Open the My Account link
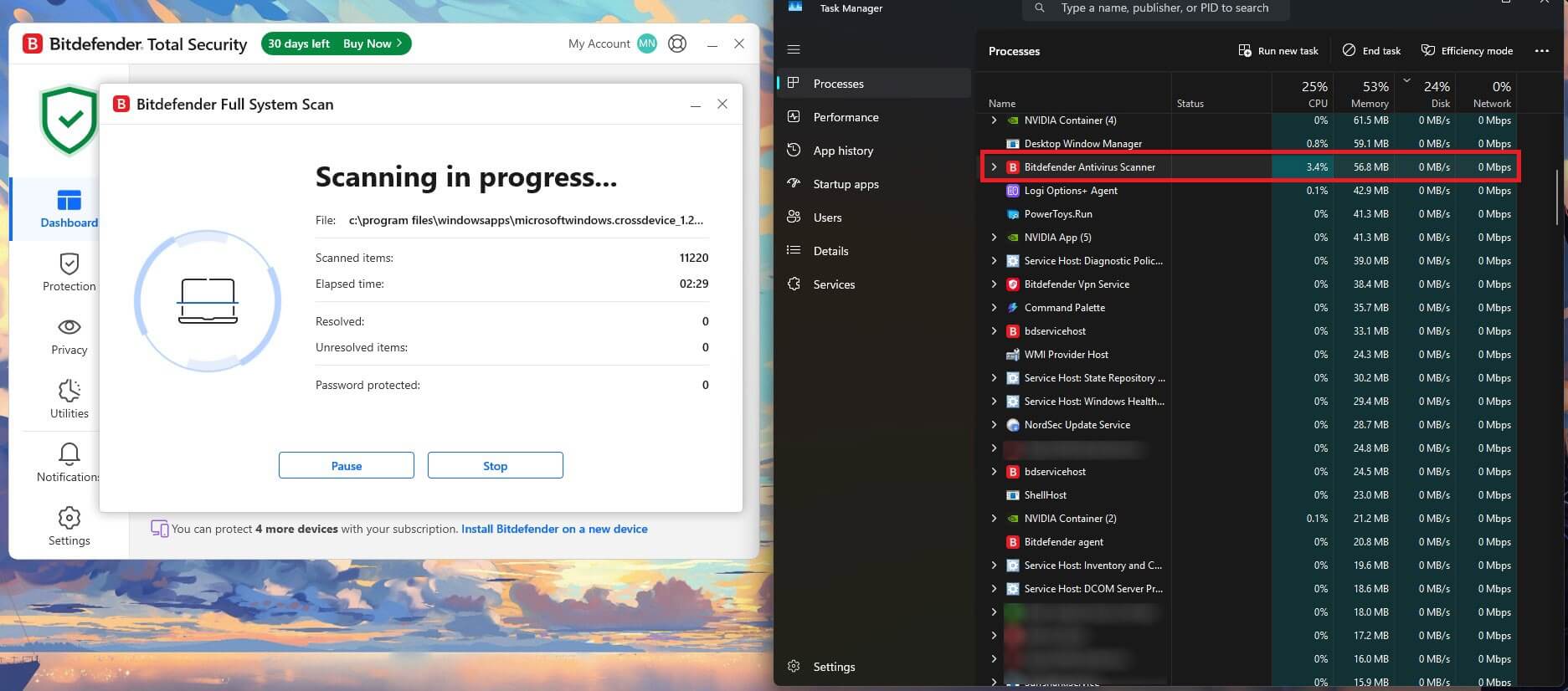The height and width of the screenshot is (691, 1568). pyautogui.click(x=599, y=44)
